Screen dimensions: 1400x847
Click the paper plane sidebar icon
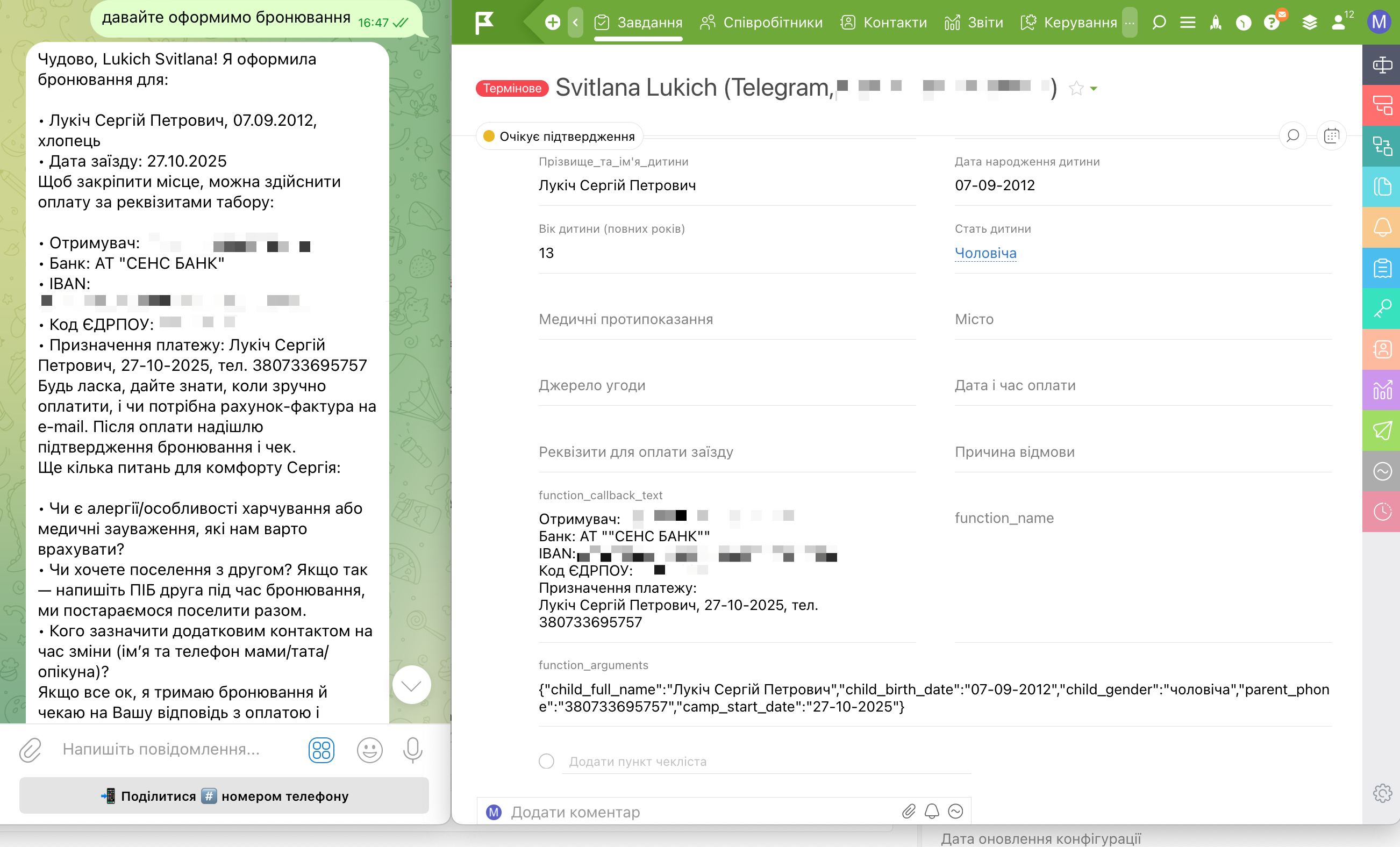[x=1382, y=430]
